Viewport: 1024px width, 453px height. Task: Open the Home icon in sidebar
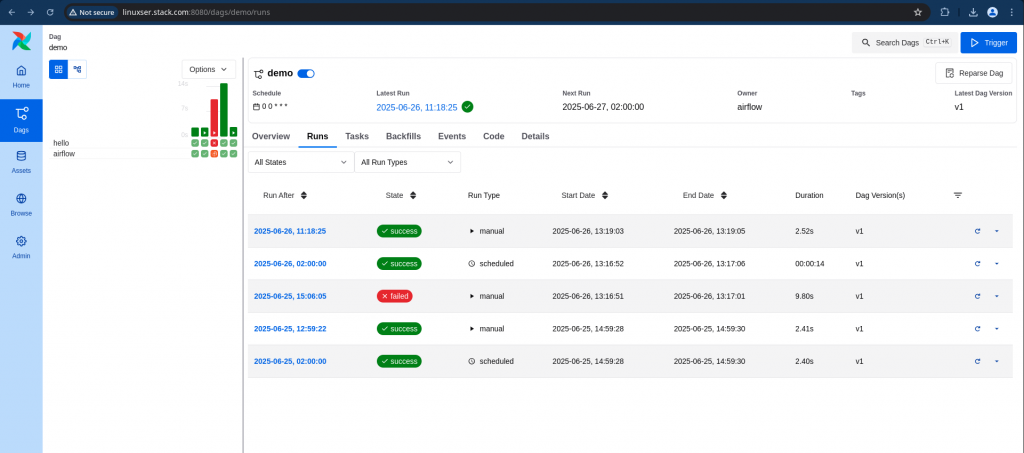click(21, 70)
